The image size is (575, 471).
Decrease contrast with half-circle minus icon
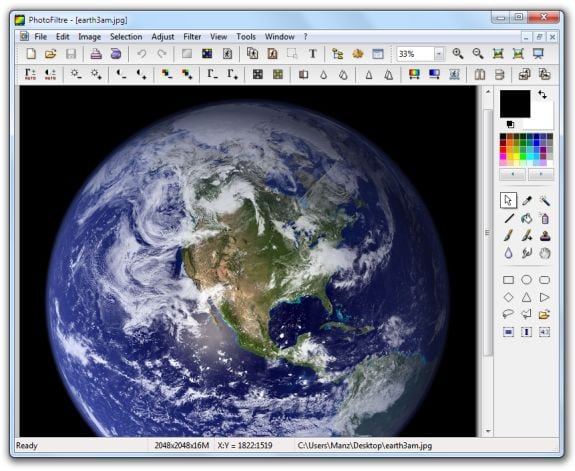(x=121, y=74)
